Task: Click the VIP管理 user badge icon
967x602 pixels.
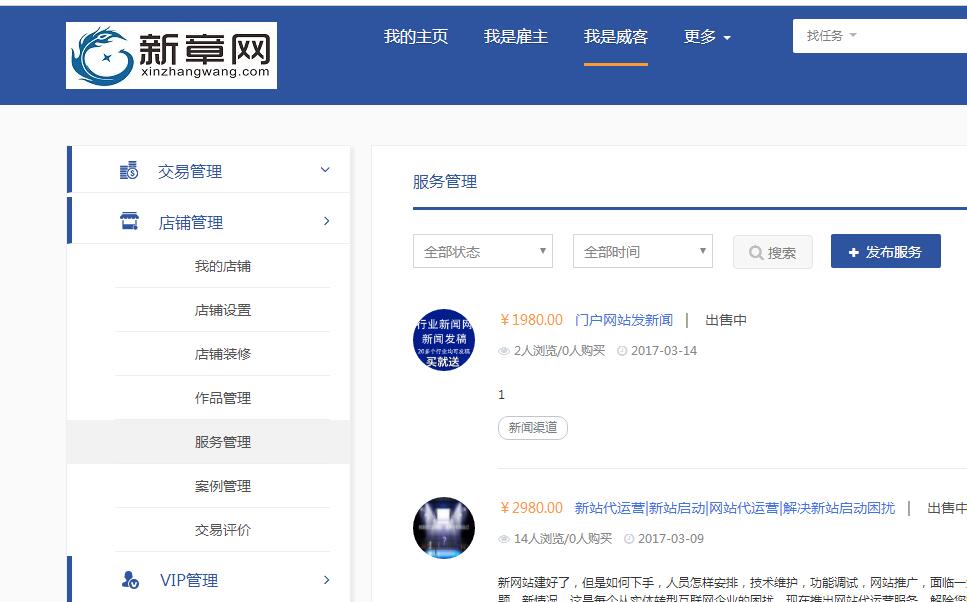Action: pos(130,580)
